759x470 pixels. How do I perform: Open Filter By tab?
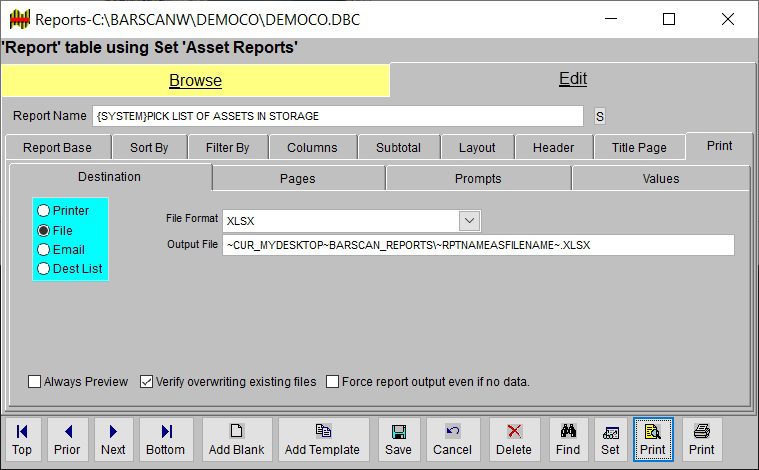pos(228,148)
